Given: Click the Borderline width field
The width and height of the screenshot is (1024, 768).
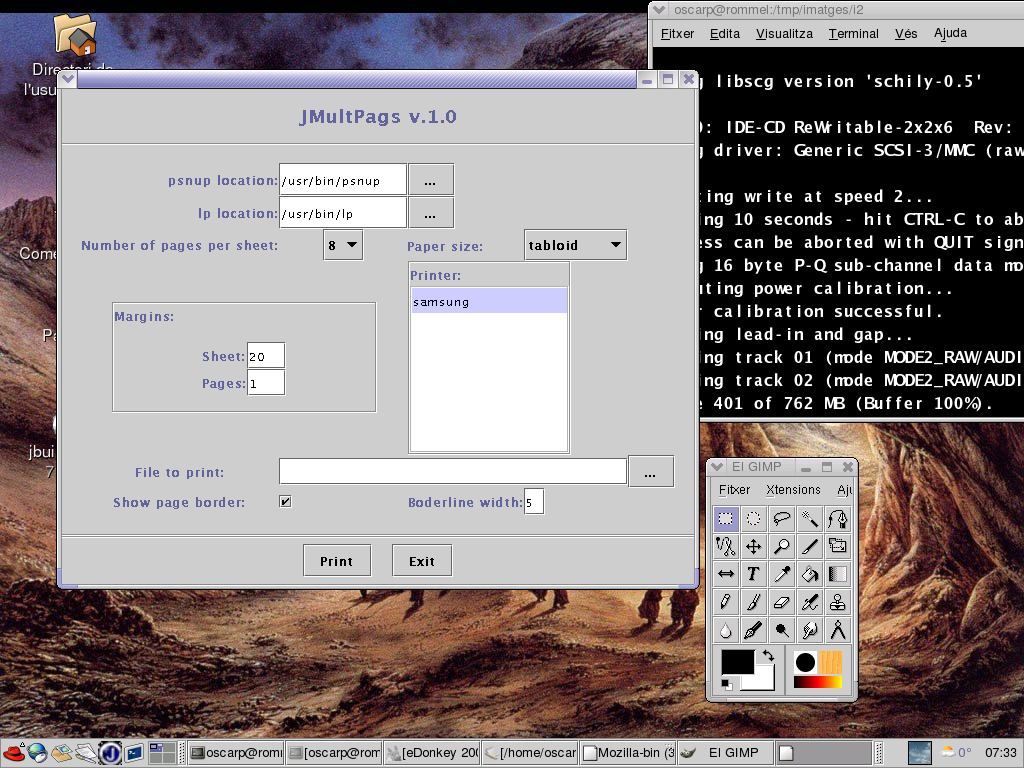Looking at the screenshot, I should (x=534, y=502).
